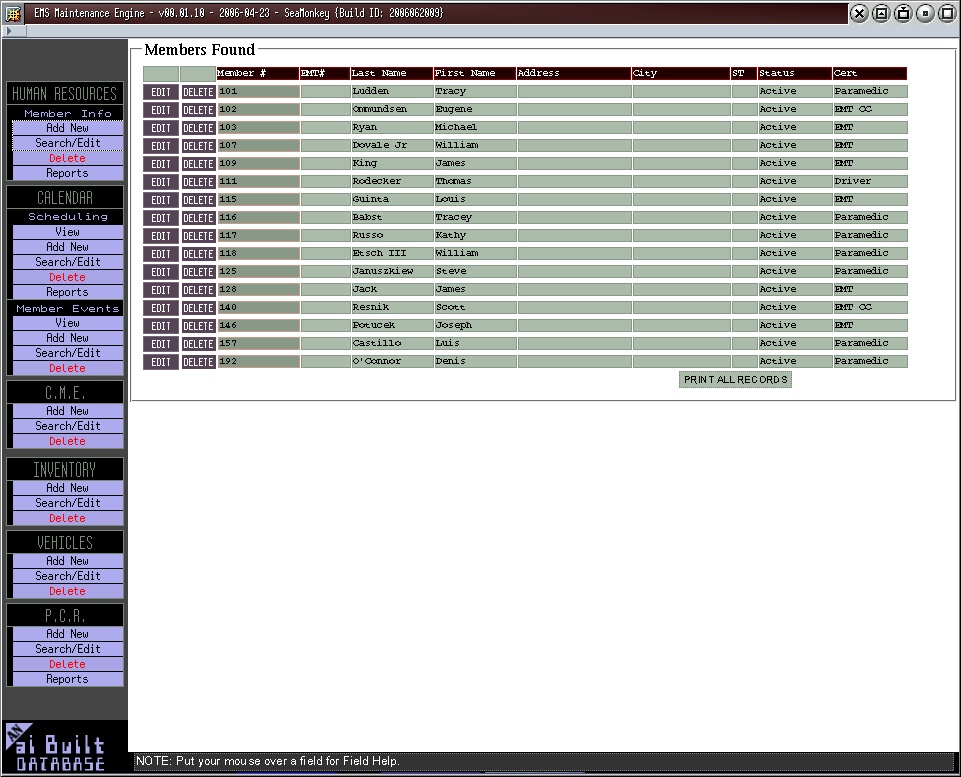Edit member 140 Scott Resnik

coord(161,308)
